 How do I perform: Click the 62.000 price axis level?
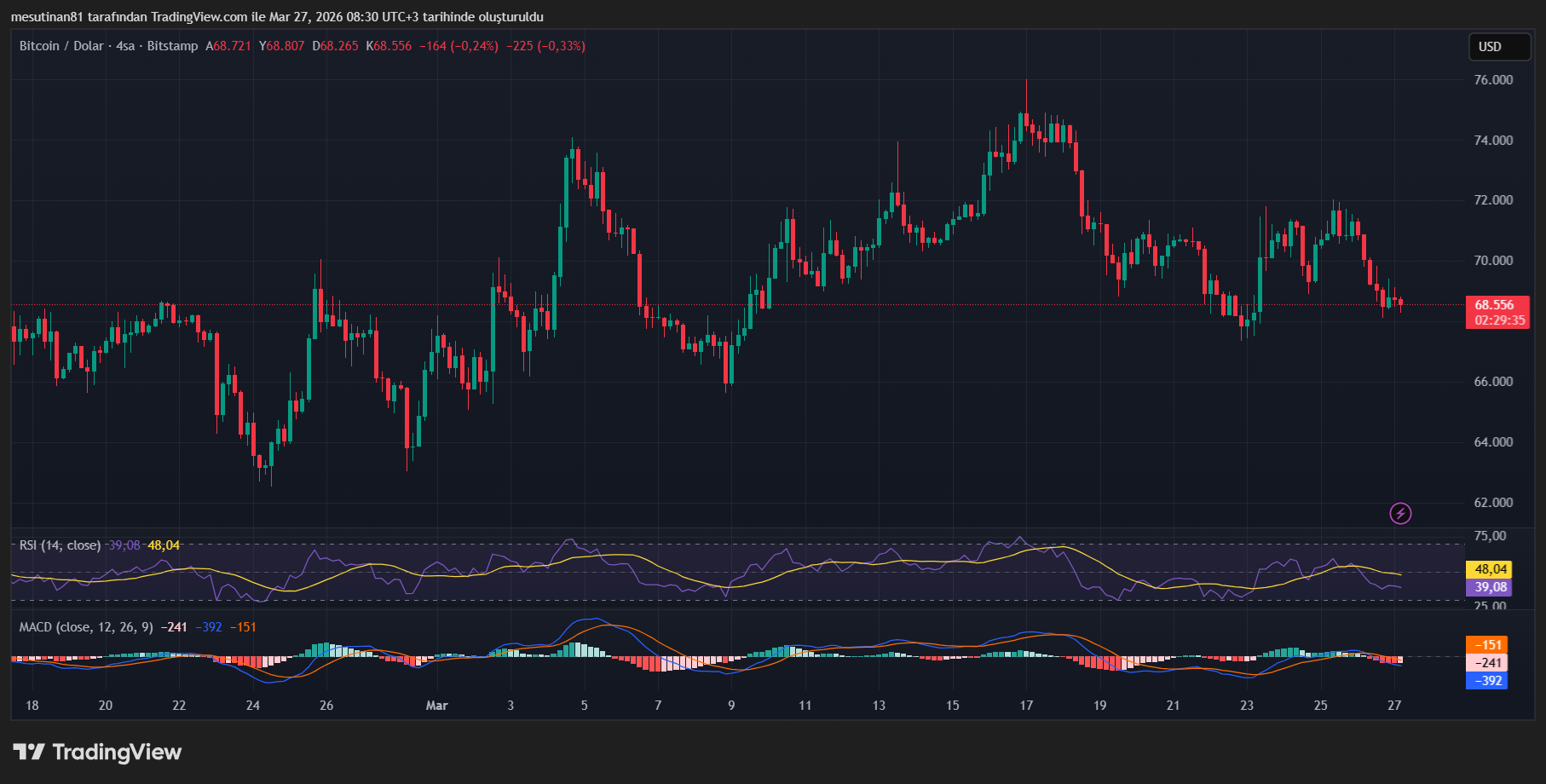[x=1493, y=503]
